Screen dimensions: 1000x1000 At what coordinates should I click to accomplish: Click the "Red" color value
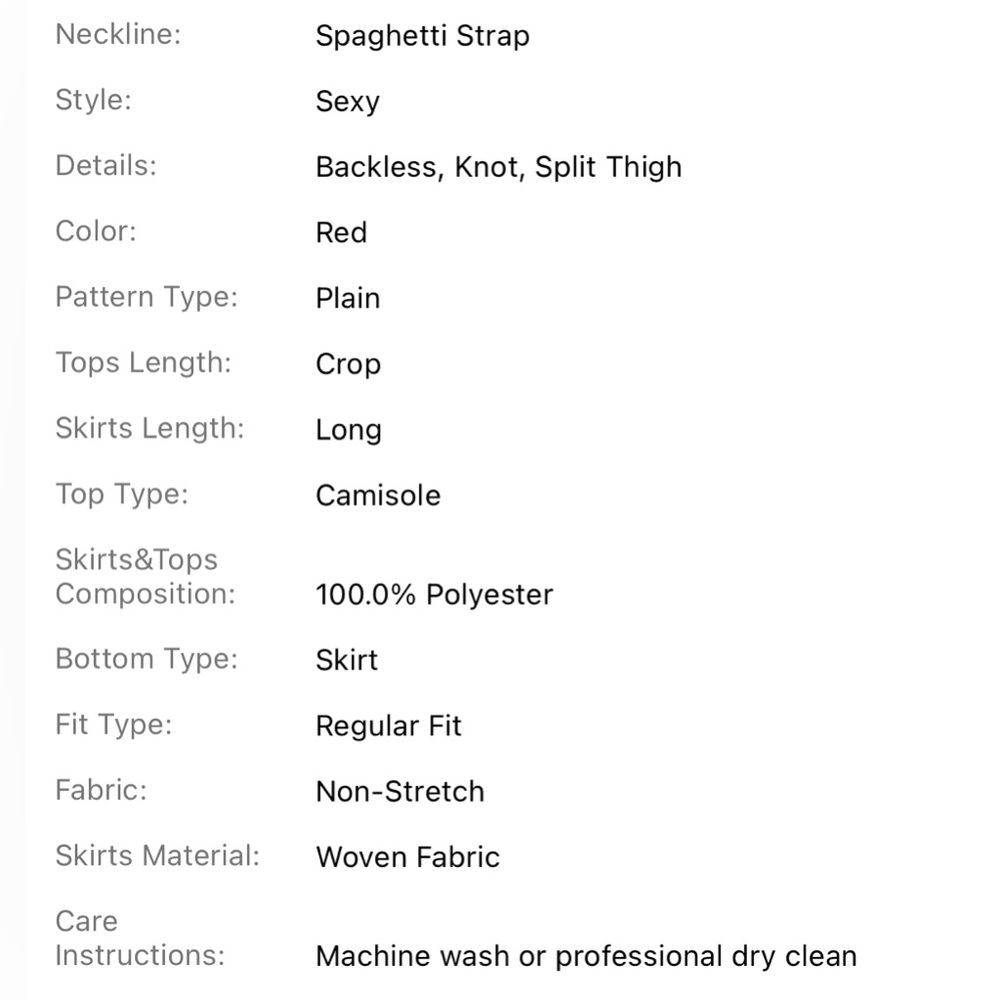point(341,233)
